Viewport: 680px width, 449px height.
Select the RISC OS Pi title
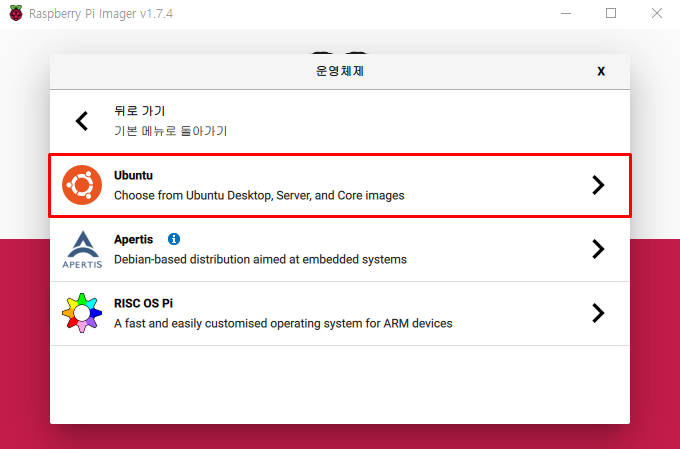[x=143, y=303]
